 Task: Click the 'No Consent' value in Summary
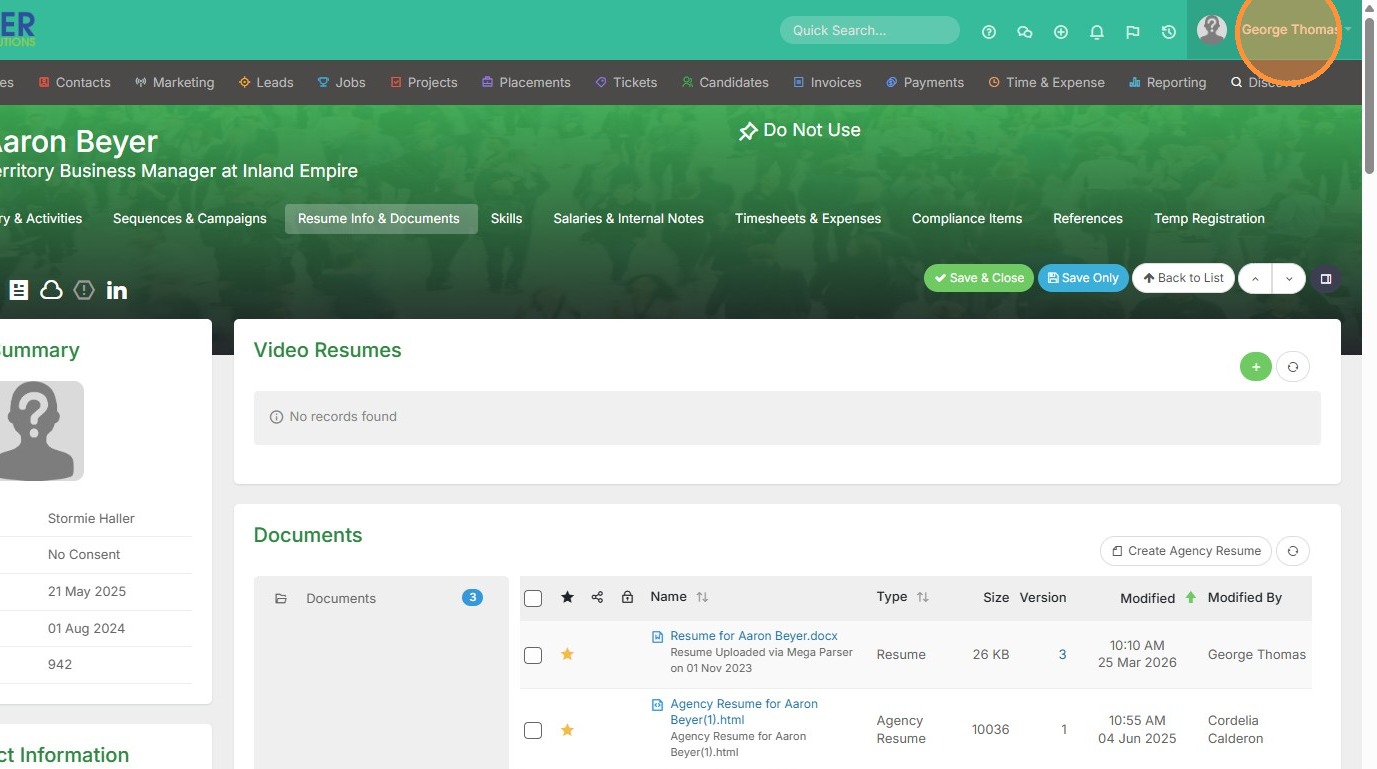tap(84, 555)
